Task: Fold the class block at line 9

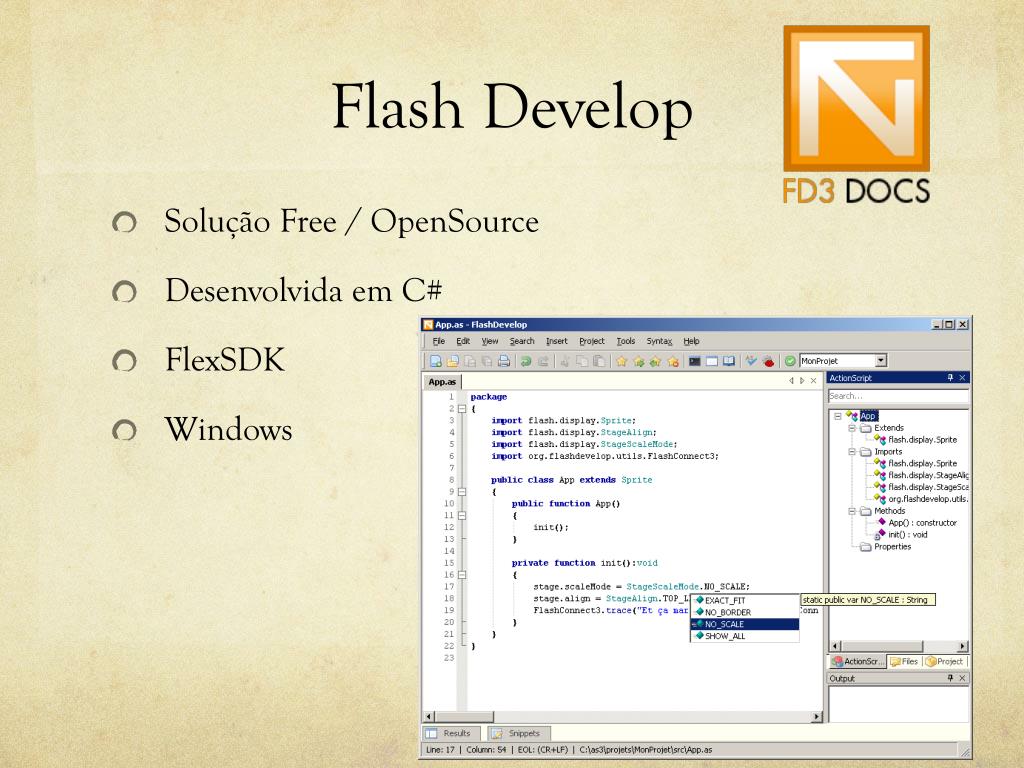Action: click(x=462, y=492)
